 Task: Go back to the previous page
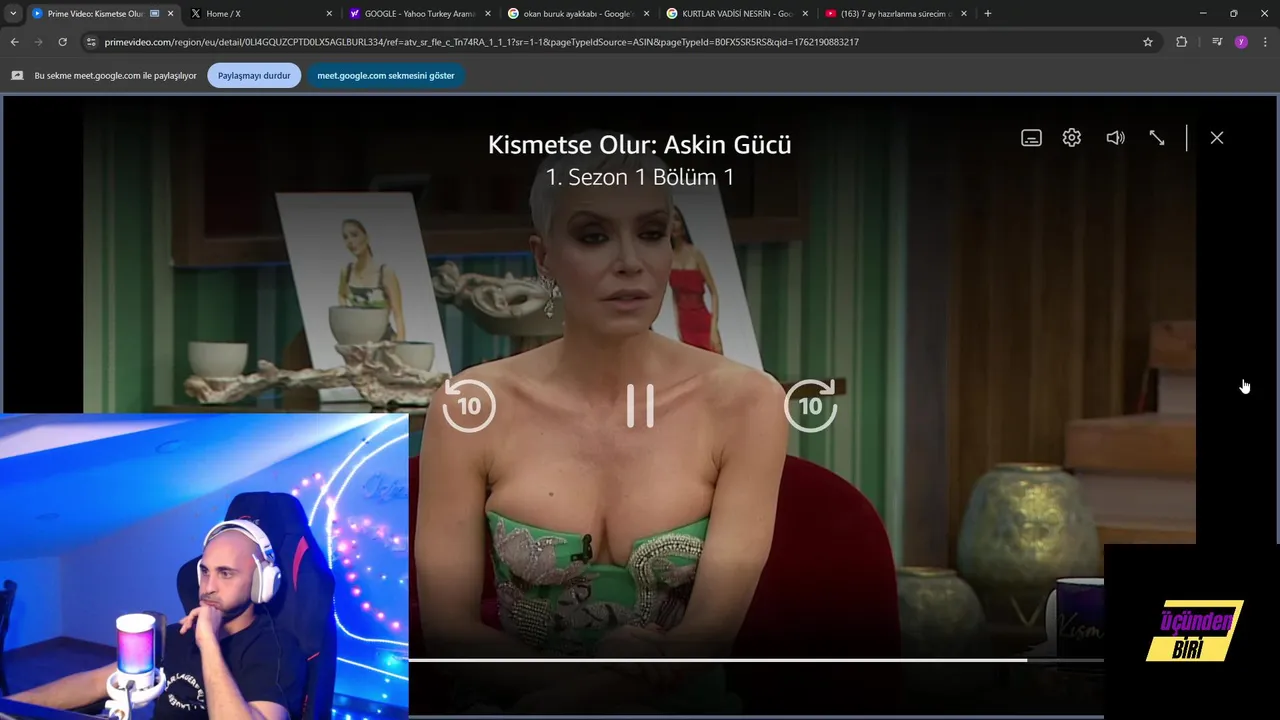15,42
